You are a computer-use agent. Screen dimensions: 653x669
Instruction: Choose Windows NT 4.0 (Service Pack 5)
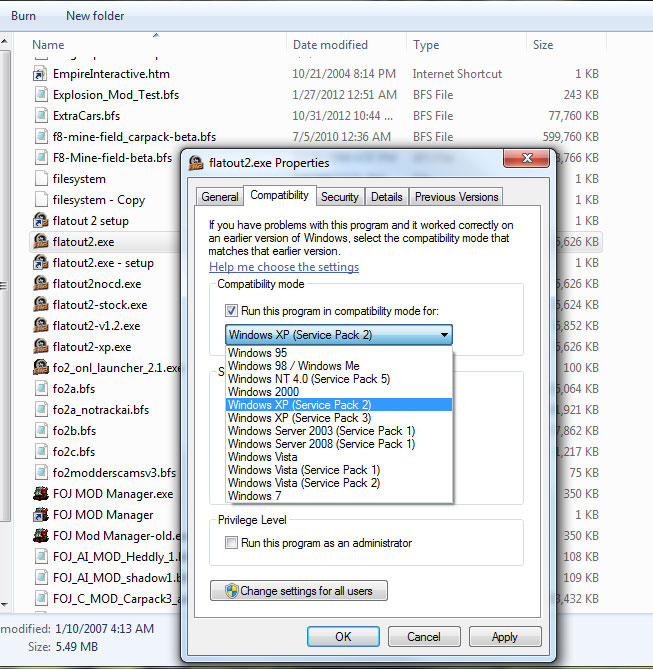pos(338,379)
